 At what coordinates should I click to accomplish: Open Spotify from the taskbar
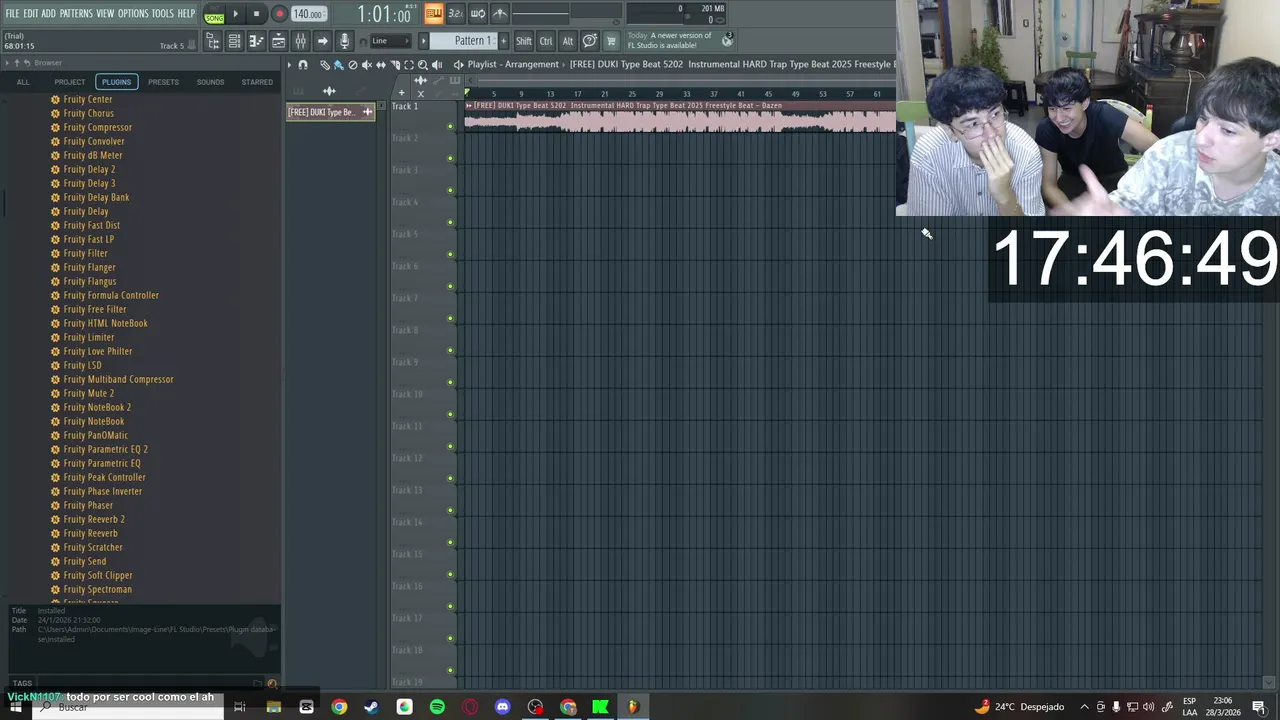coord(437,707)
